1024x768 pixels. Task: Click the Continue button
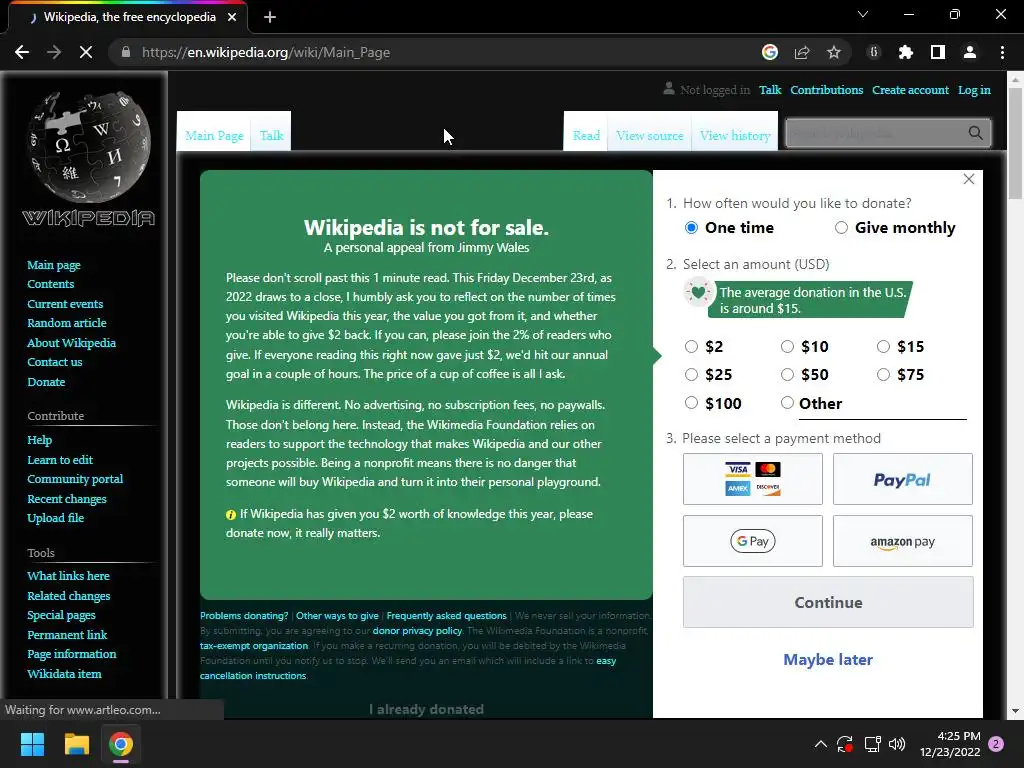(828, 602)
